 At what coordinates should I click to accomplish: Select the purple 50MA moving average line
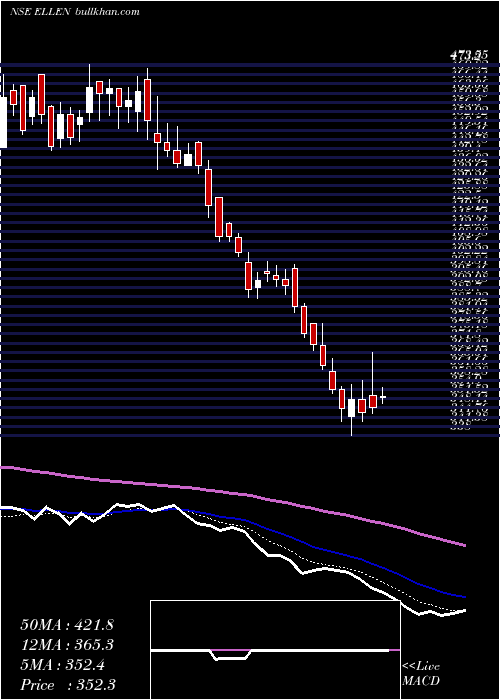click(x=232, y=492)
